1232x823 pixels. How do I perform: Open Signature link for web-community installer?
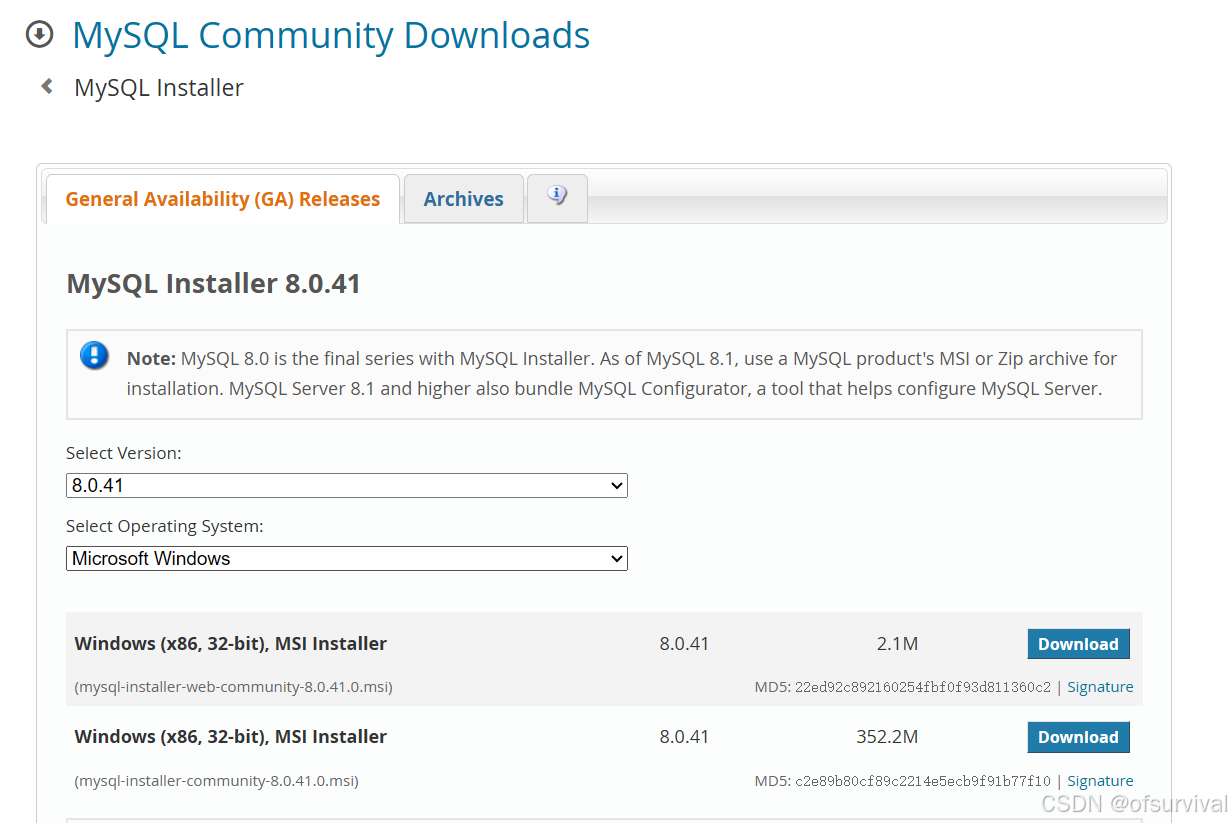point(1100,687)
